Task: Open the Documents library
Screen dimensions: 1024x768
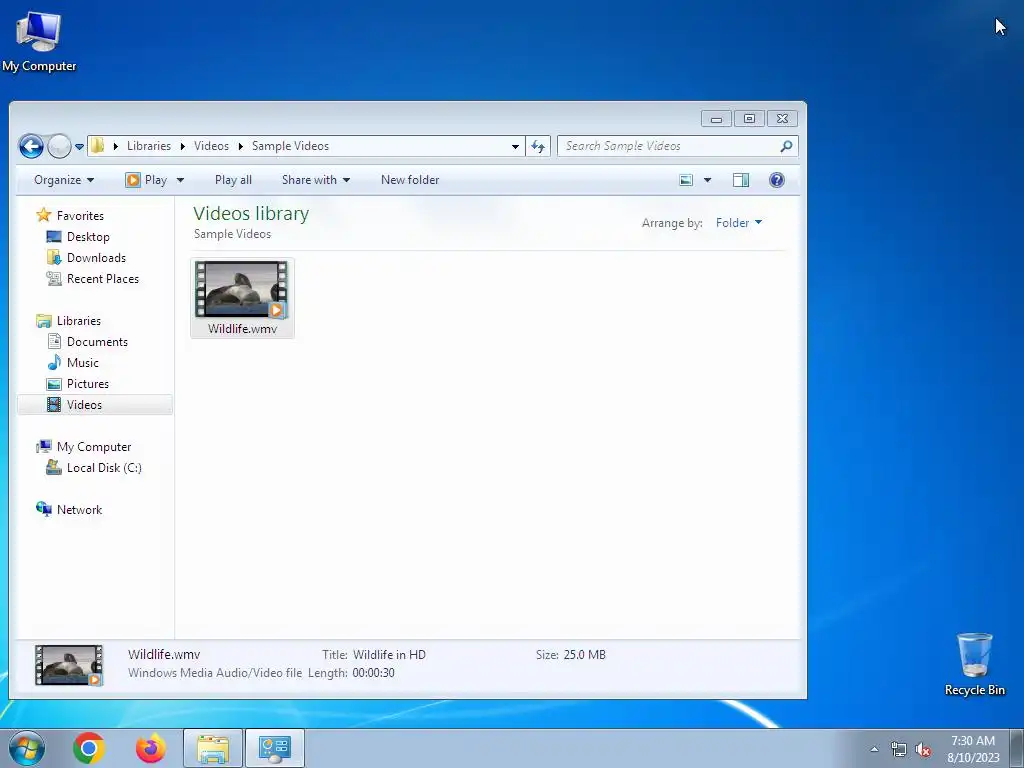Action: point(97,342)
